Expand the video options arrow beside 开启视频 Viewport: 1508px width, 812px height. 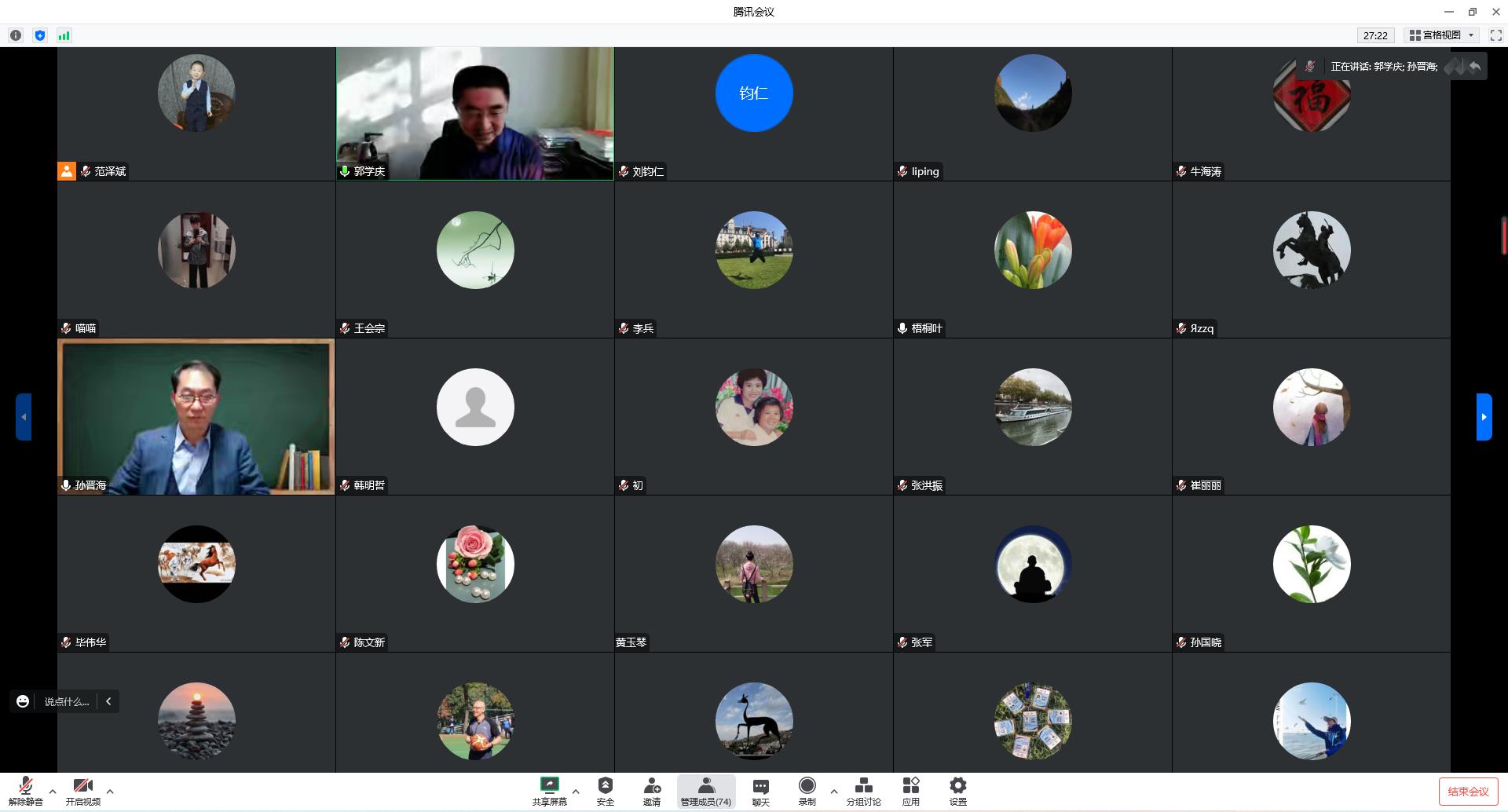click(110, 791)
